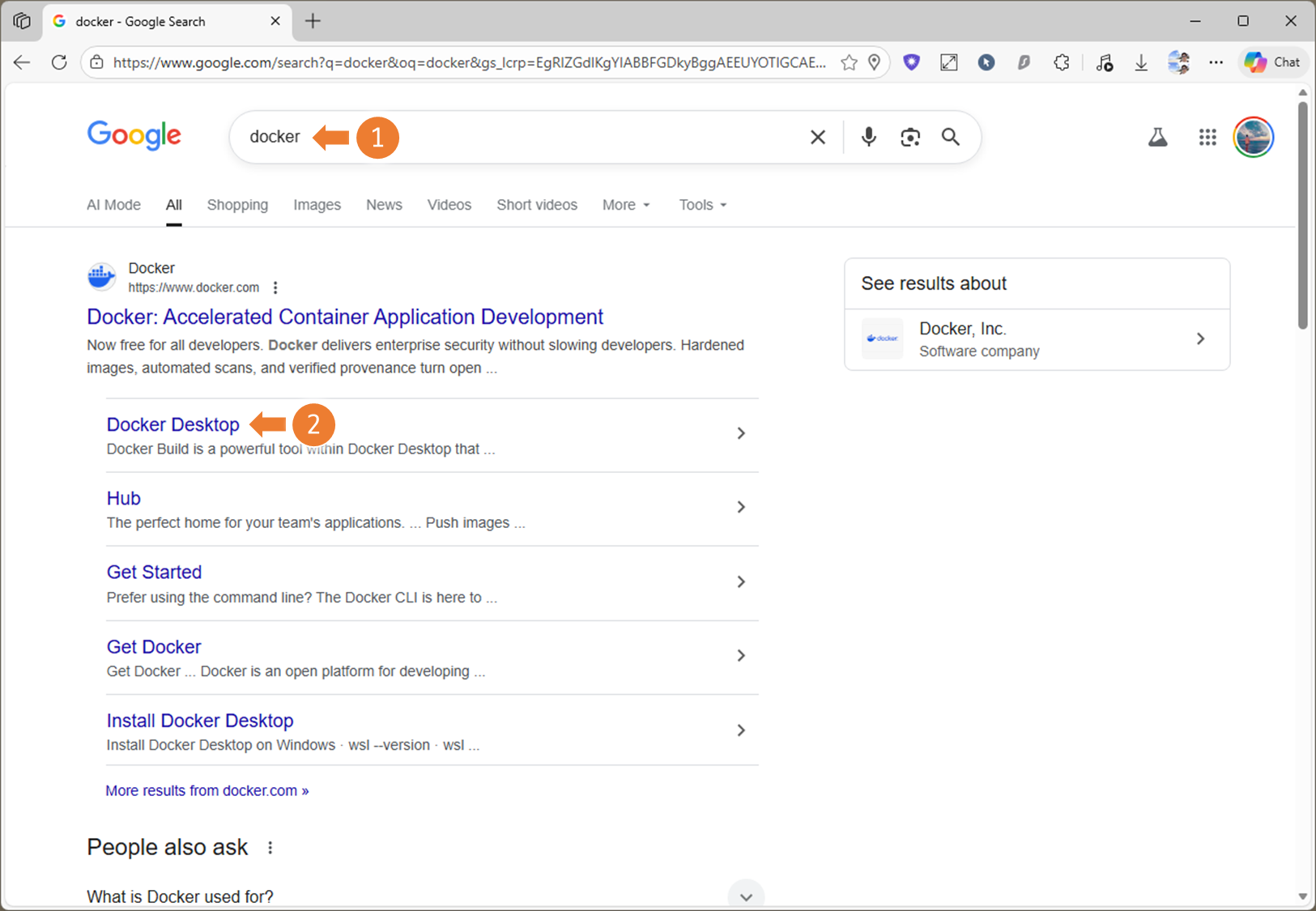Open the tab actions menu icon
The height and width of the screenshot is (911, 1316).
(22, 21)
